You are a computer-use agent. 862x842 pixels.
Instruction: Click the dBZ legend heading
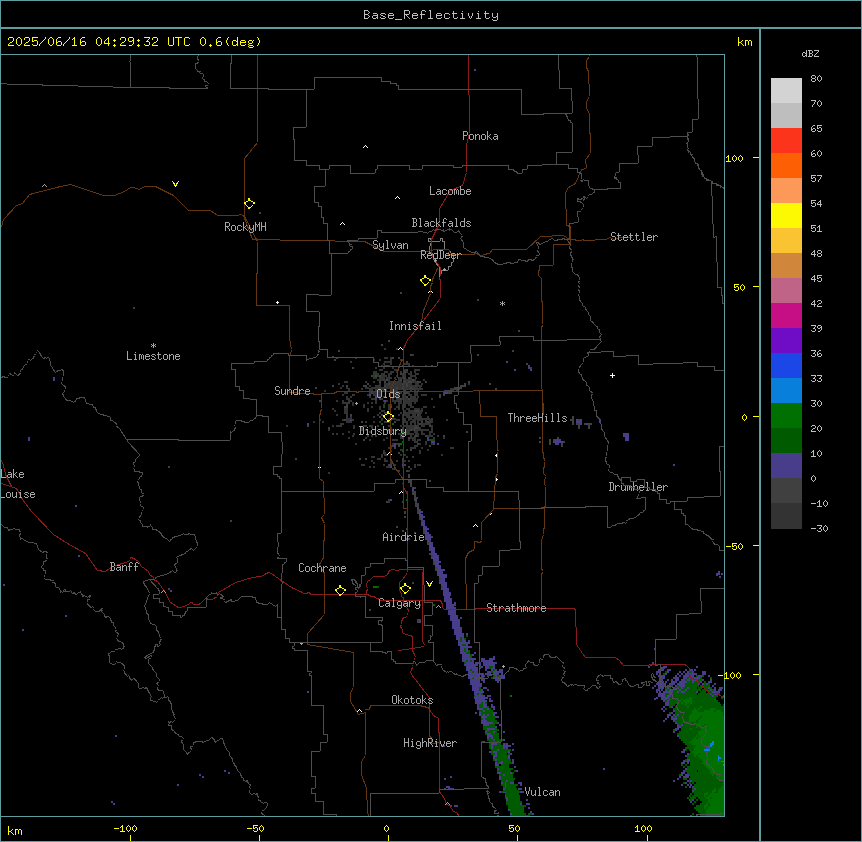point(810,53)
